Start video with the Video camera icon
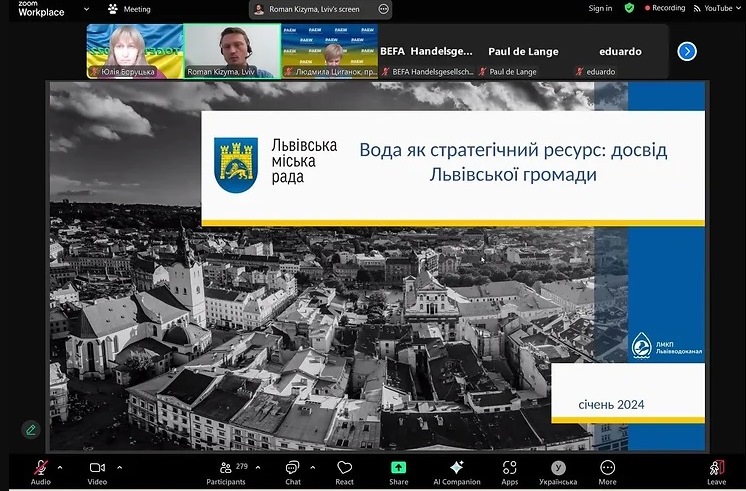This screenshot has width=746, height=491. 97,468
